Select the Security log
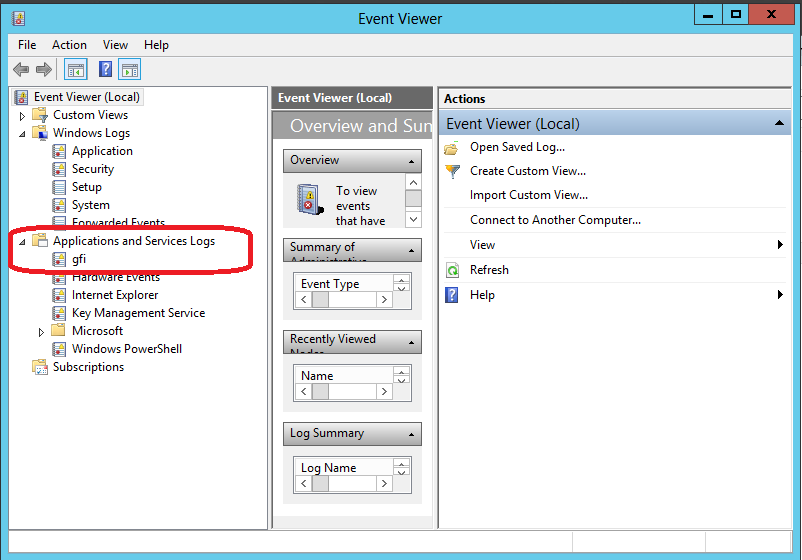This screenshot has height=560, width=802. (x=92, y=169)
